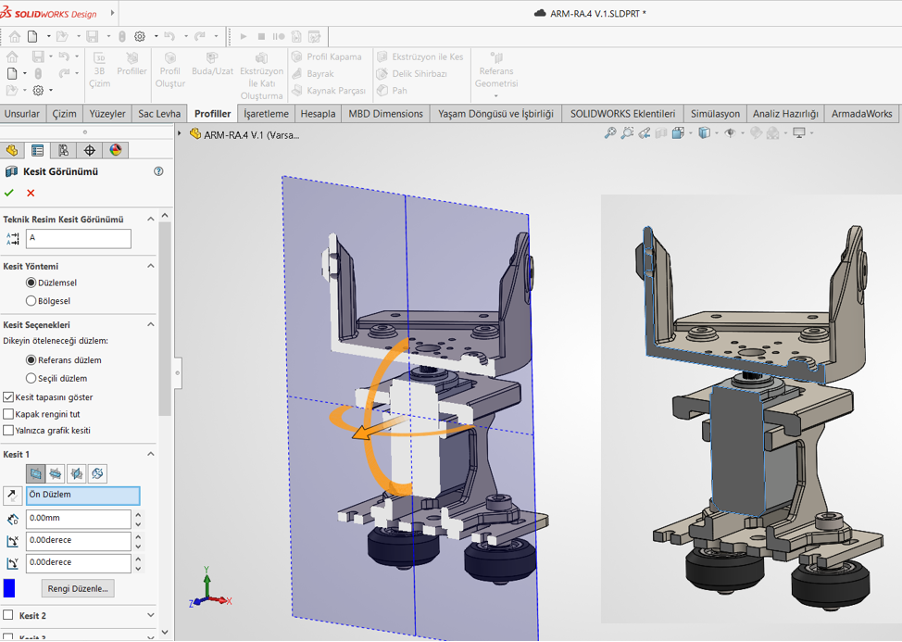Open the DisplayManager color wheel tab

(116, 150)
